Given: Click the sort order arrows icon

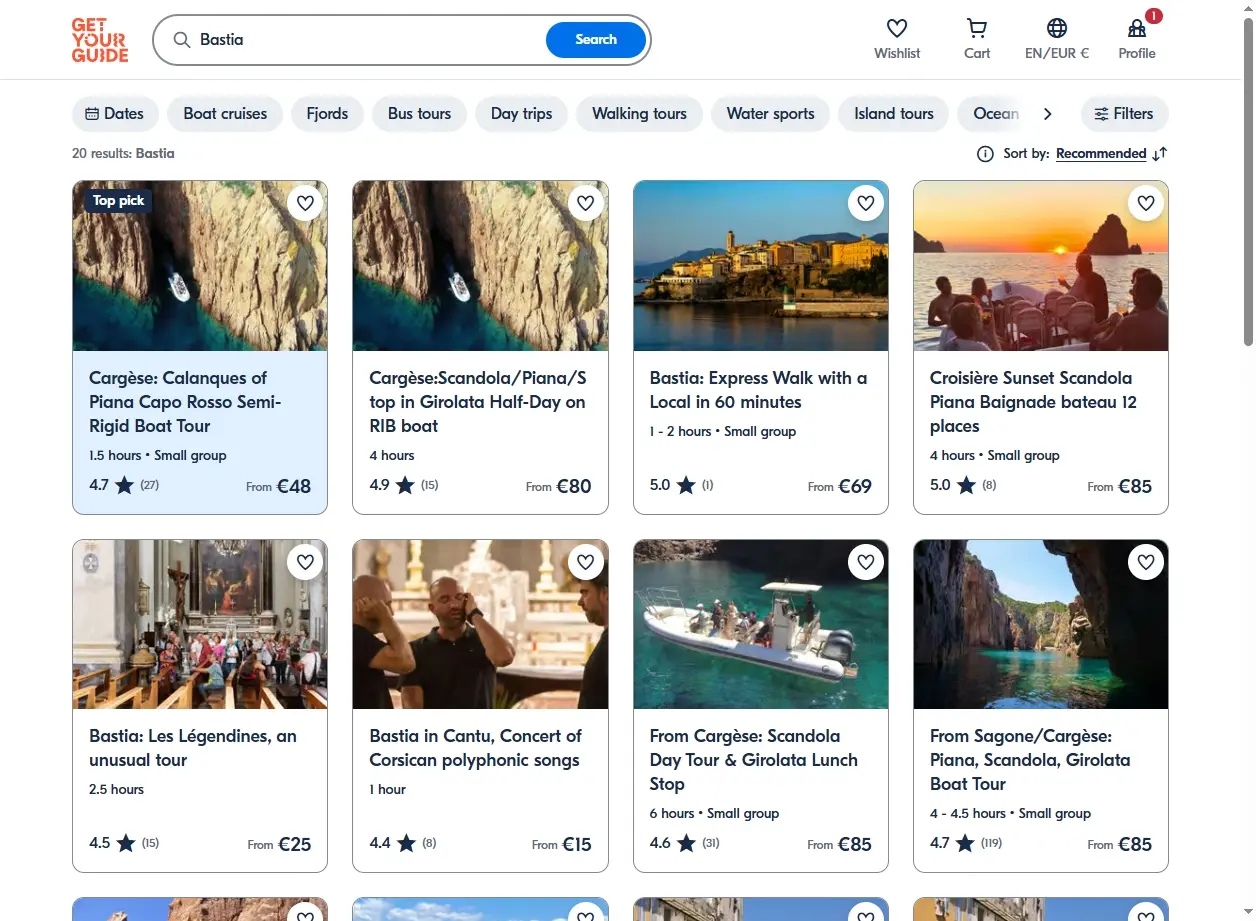Looking at the screenshot, I should click(1160, 154).
